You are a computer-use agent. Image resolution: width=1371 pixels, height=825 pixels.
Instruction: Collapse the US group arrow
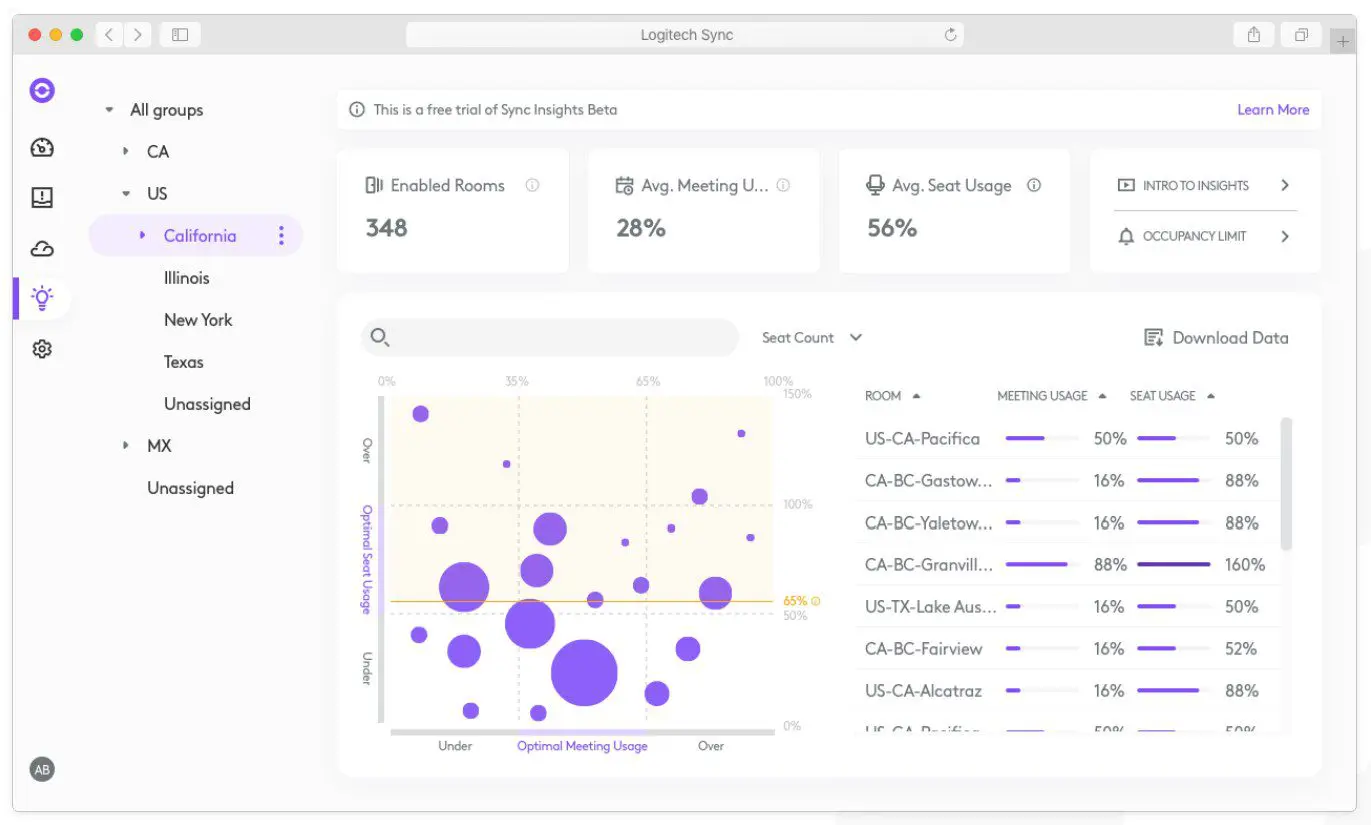[126, 194]
